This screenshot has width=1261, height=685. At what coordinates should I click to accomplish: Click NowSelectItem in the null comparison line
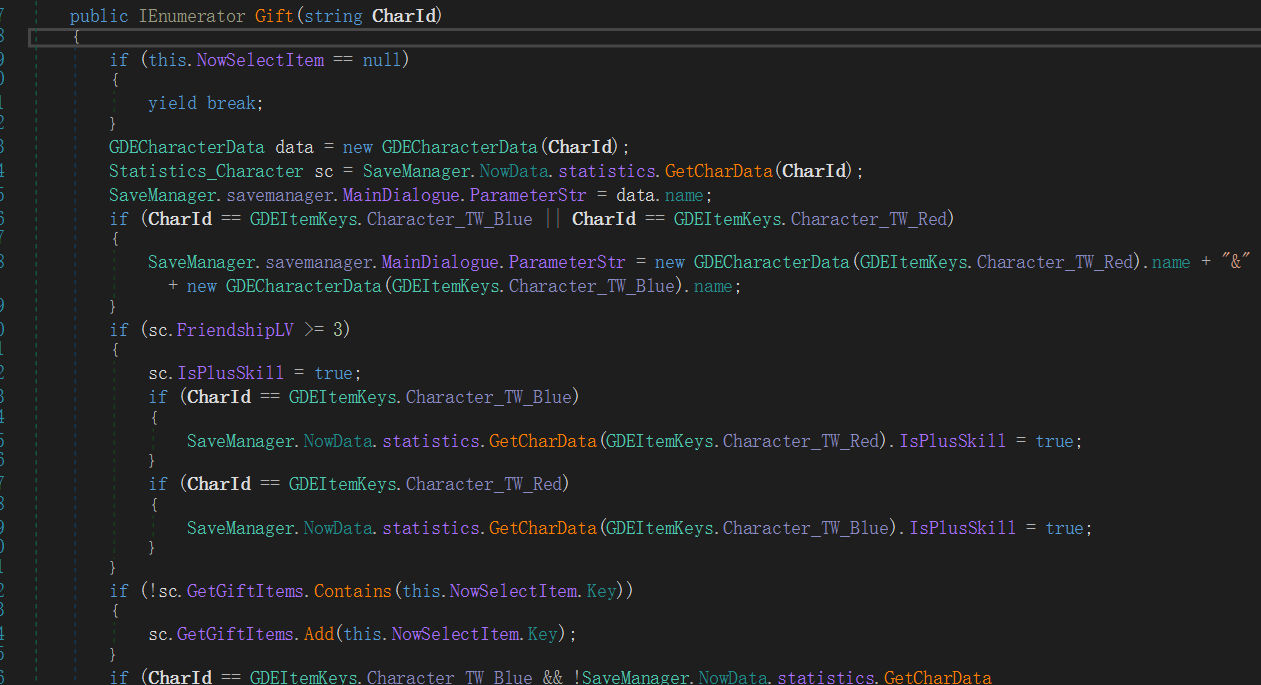[260, 60]
